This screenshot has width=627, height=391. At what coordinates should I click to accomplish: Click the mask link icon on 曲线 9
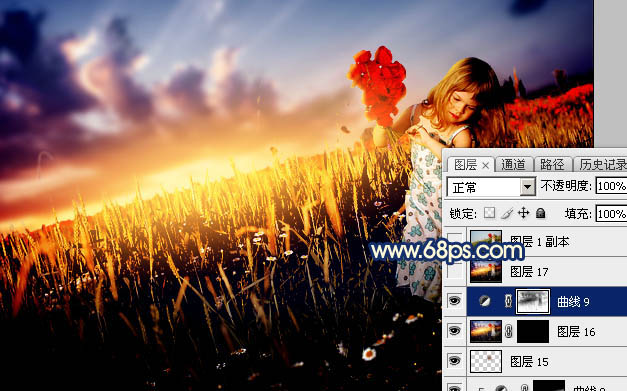click(x=508, y=301)
